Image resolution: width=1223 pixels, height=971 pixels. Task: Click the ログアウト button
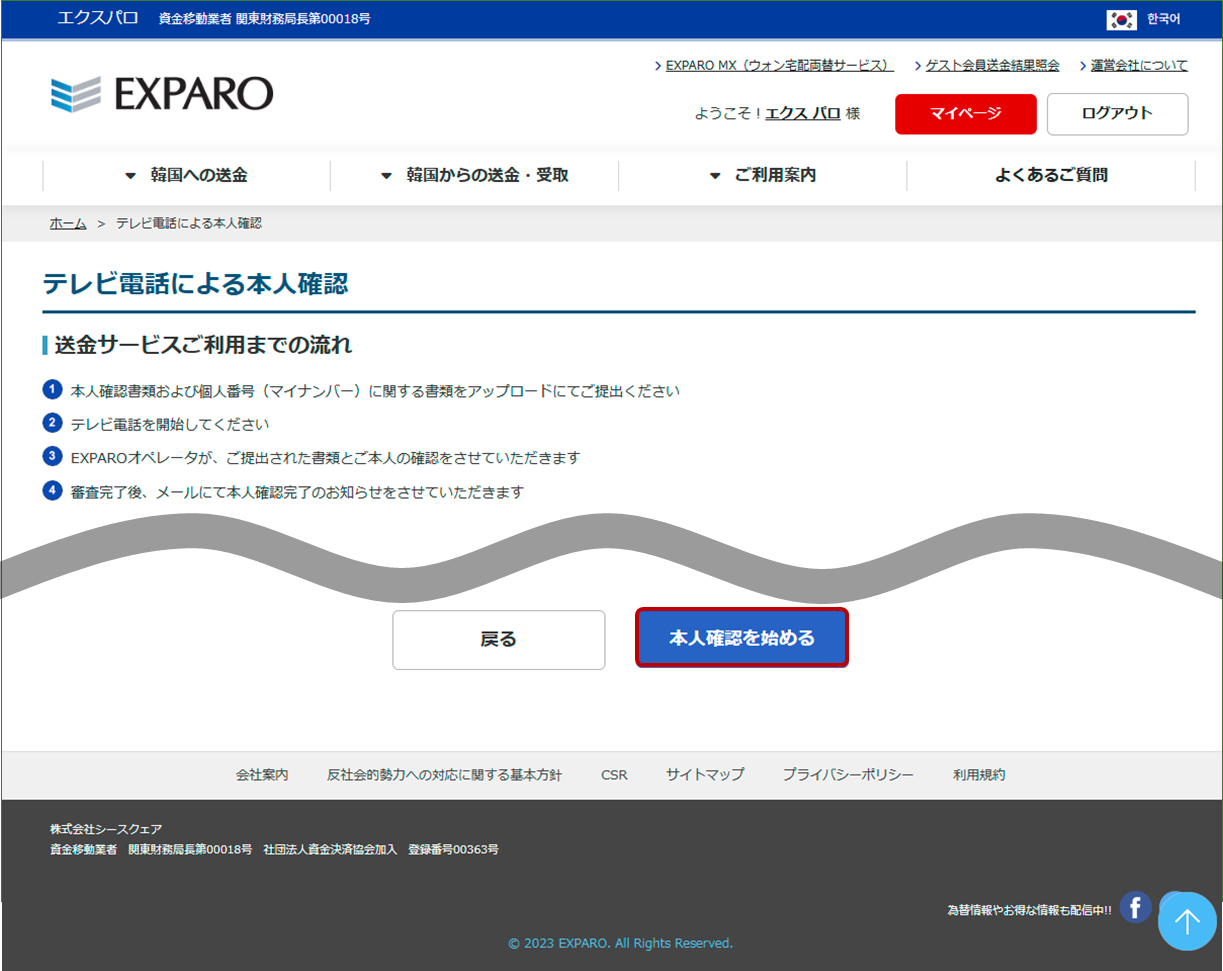click(x=1117, y=114)
